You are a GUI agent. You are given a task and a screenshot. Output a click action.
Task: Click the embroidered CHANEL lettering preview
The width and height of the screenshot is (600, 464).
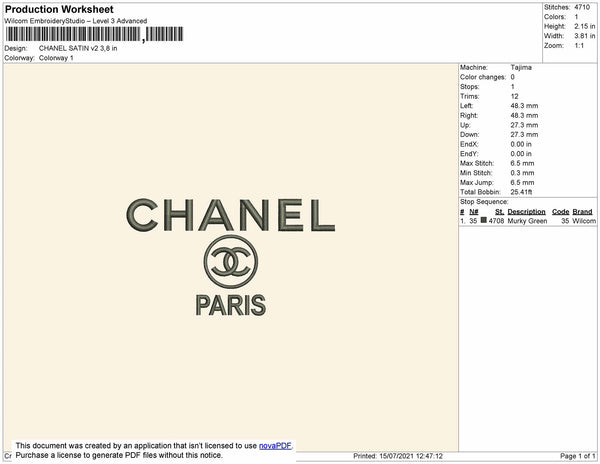[x=231, y=215]
